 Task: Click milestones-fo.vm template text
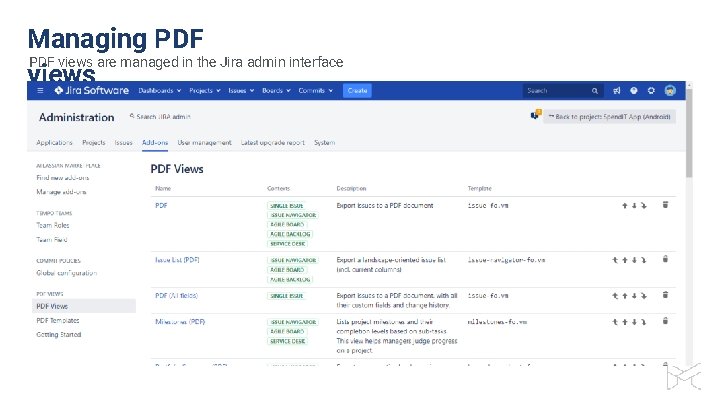(497, 322)
